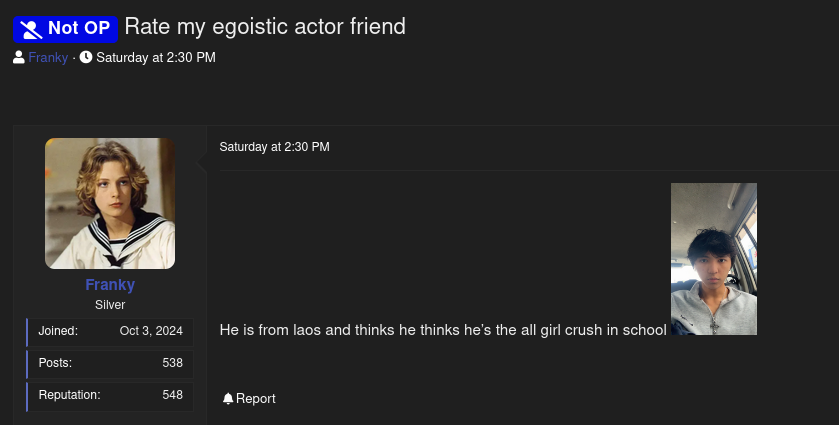
Task: Enlarge the attached photo in the post
Action: 713,258
